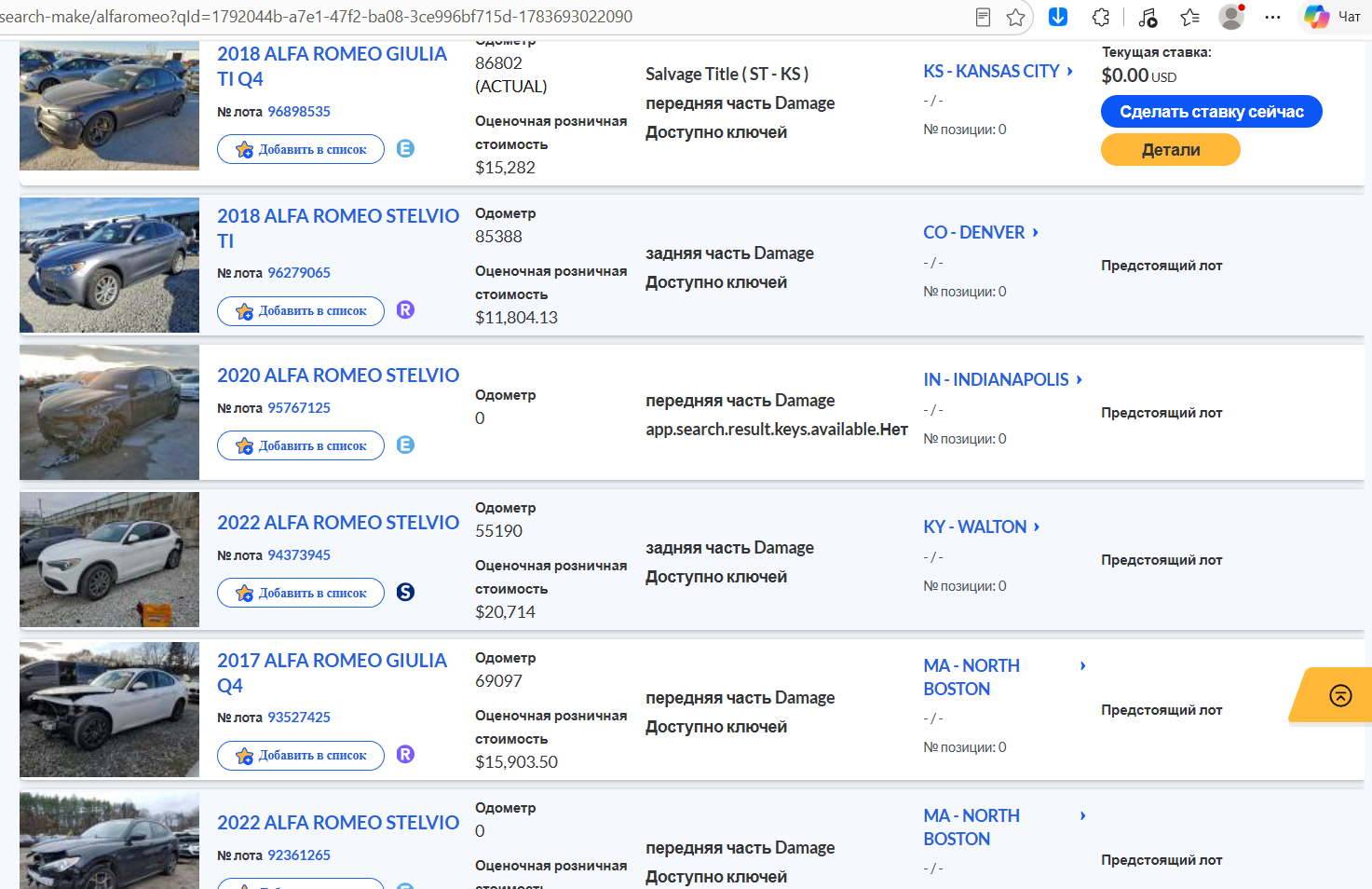Image resolution: width=1372 pixels, height=889 pixels.
Task: Click the yellow Детали button
Action: point(1170,149)
